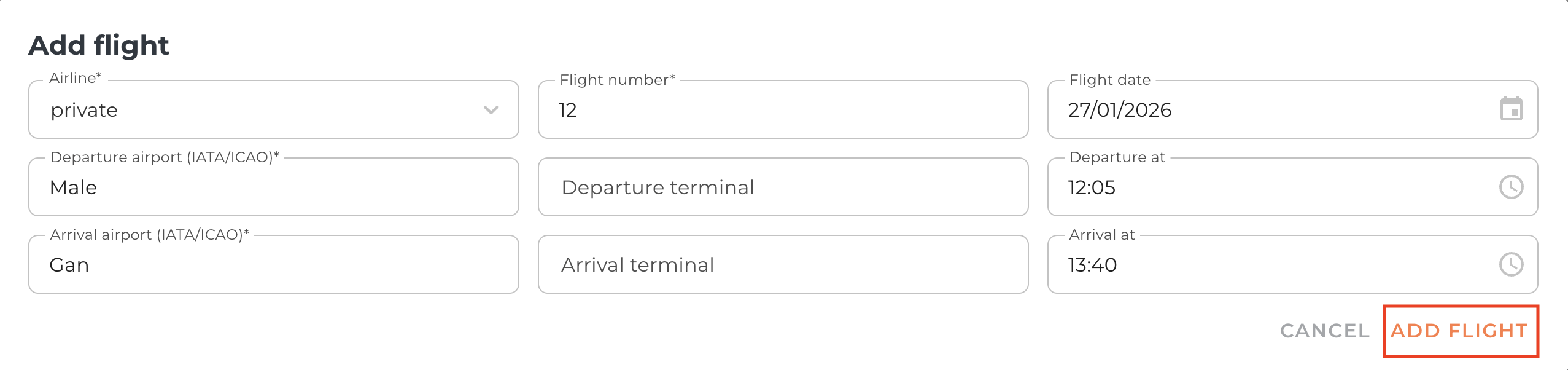Click the Flight date value 27/01/2026
The height and width of the screenshot is (370, 1568).
tap(1120, 110)
